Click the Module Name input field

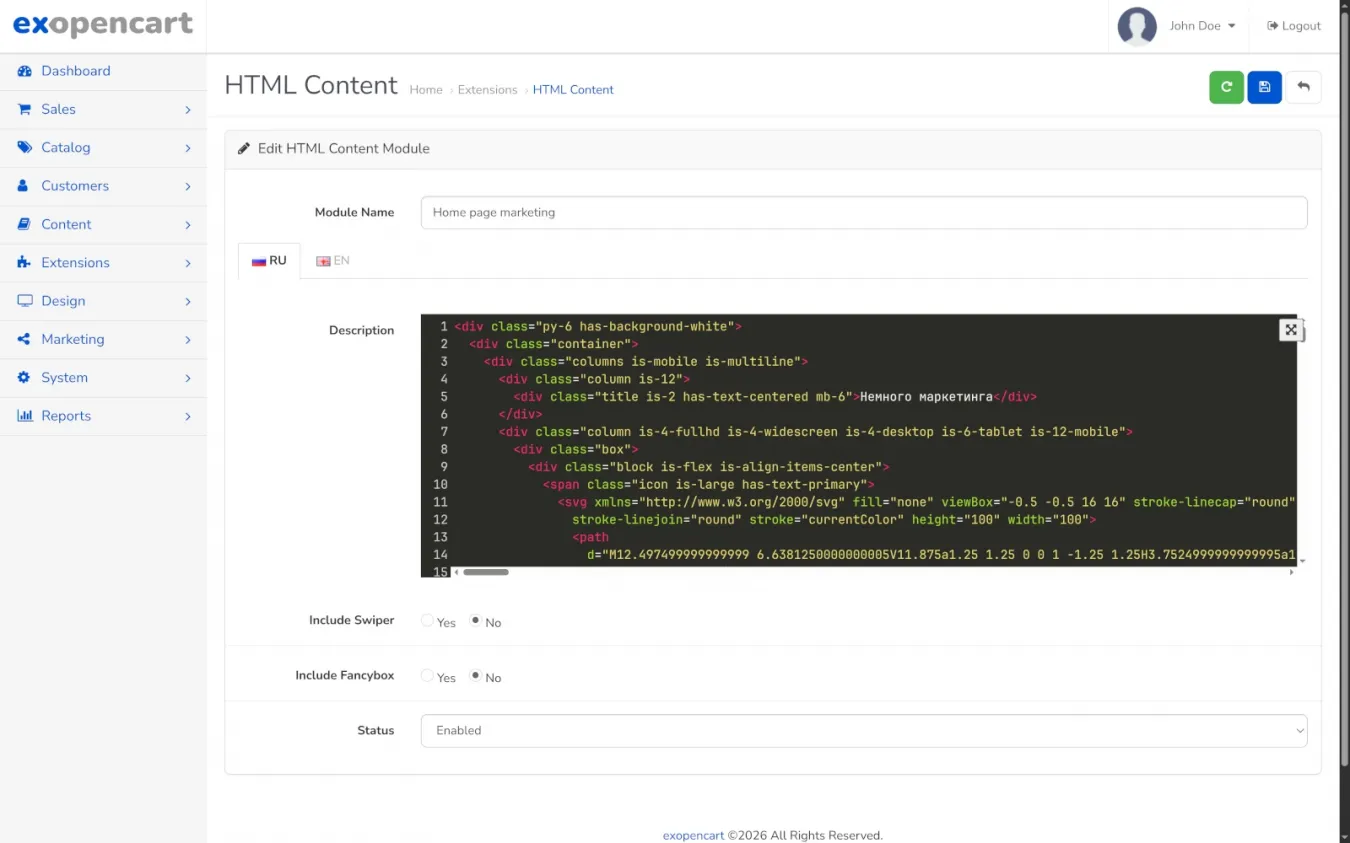tap(863, 212)
